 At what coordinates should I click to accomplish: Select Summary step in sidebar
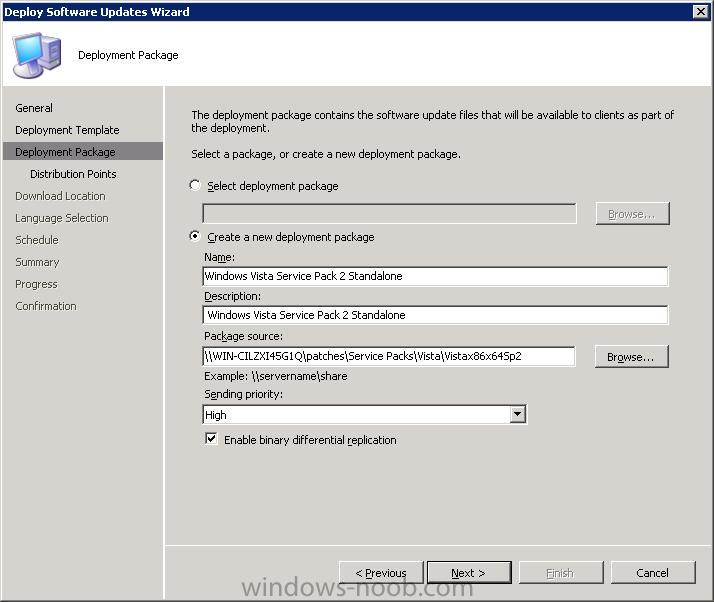pos(37,262)
